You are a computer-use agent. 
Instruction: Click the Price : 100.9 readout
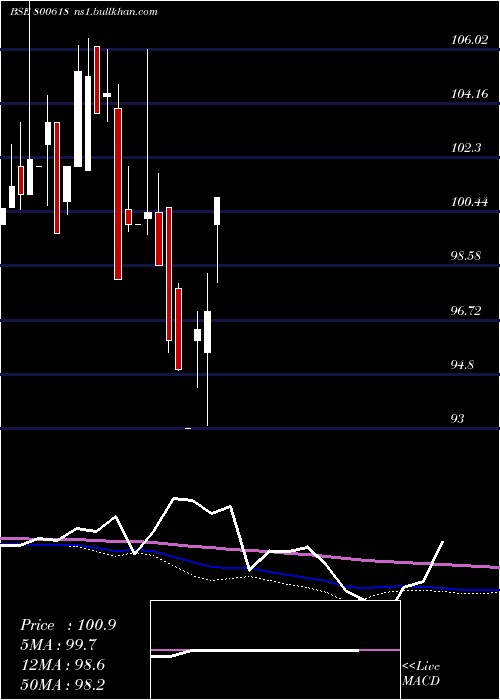68,625
